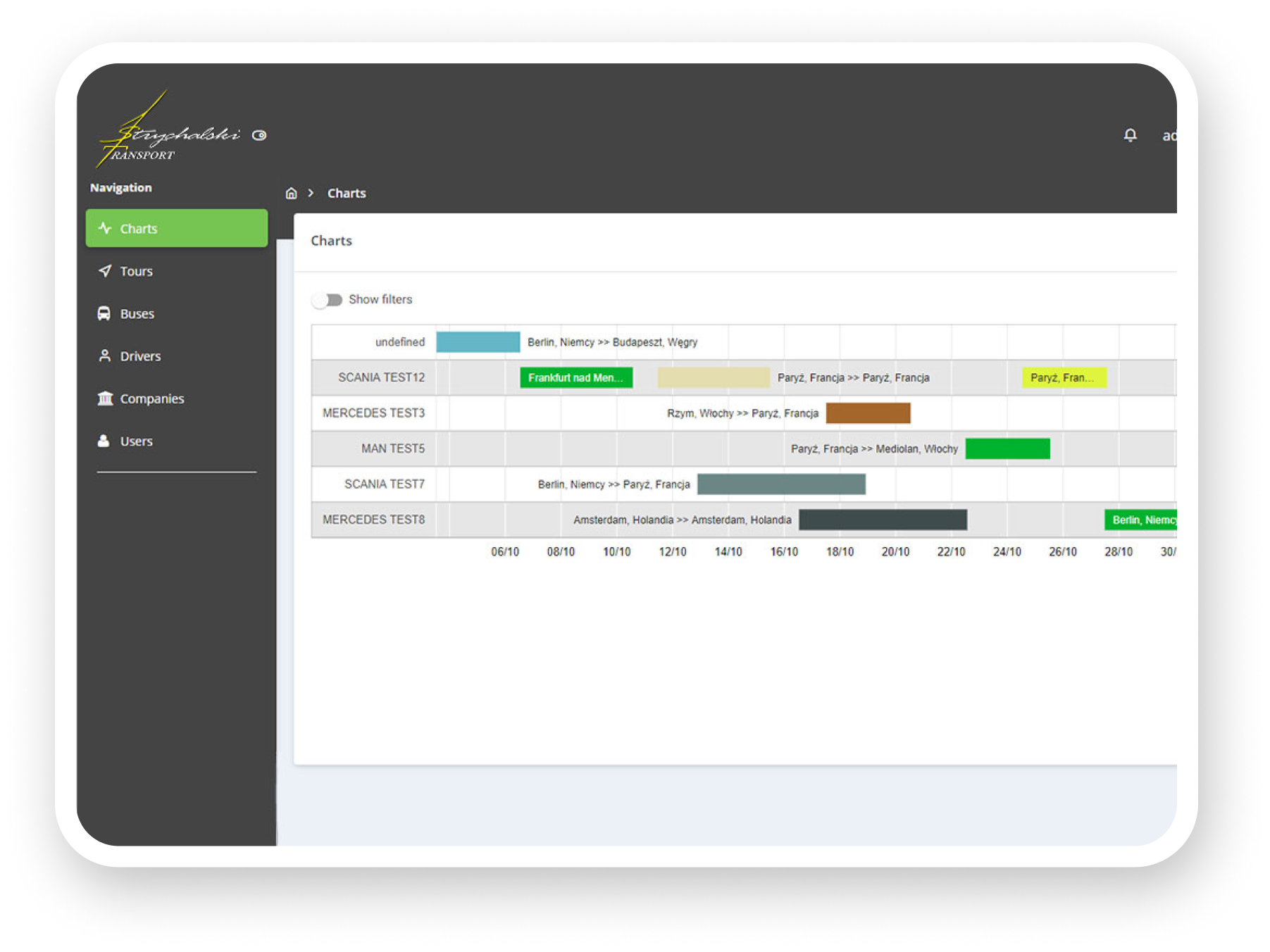Screen dimensions: 1270x952
Task: Click the Companies building icon
Action: 105,399
